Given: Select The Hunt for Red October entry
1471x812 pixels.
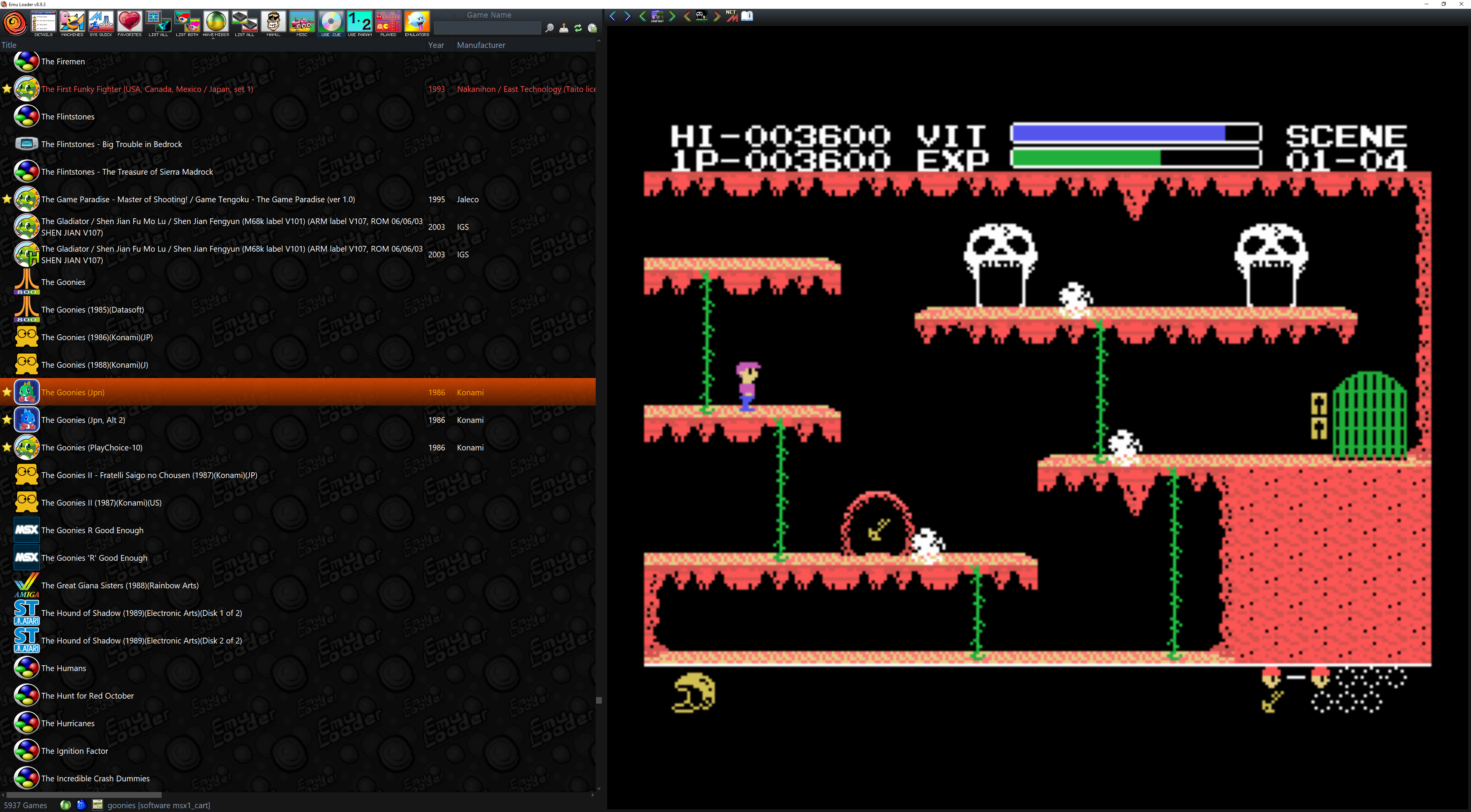Looking at the screenshot, I should pos(87,696).
